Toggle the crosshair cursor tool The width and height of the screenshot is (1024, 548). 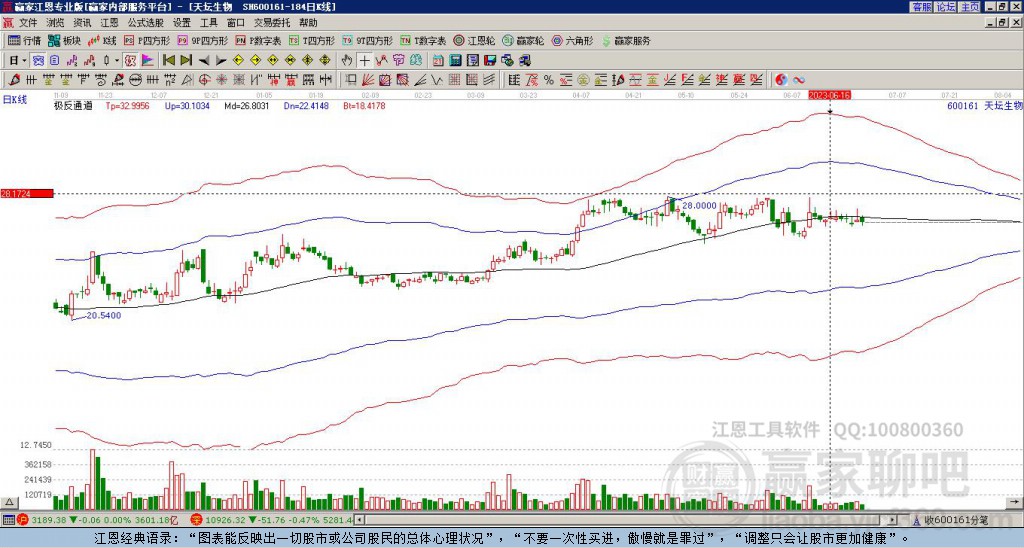pyautogui.click(x=364, y=61)
